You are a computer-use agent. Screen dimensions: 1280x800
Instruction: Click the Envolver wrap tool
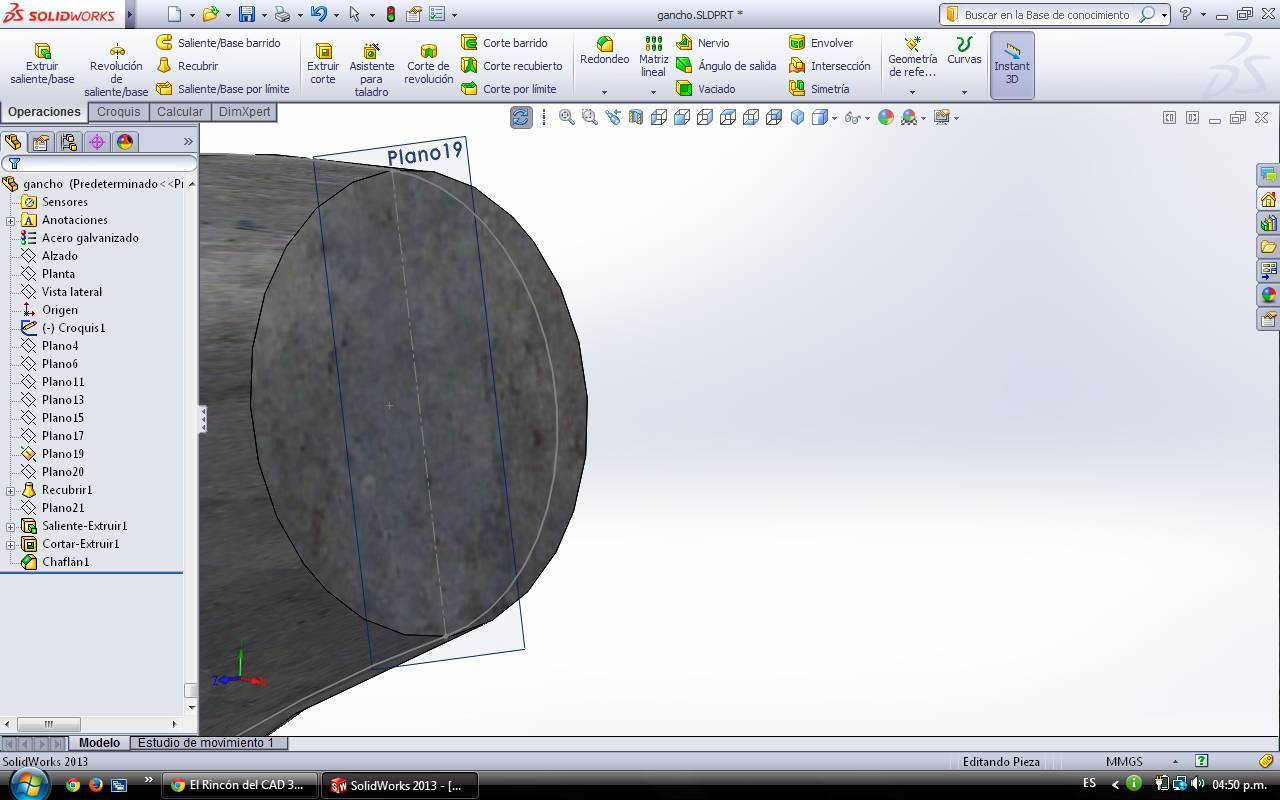coord(821,43)
